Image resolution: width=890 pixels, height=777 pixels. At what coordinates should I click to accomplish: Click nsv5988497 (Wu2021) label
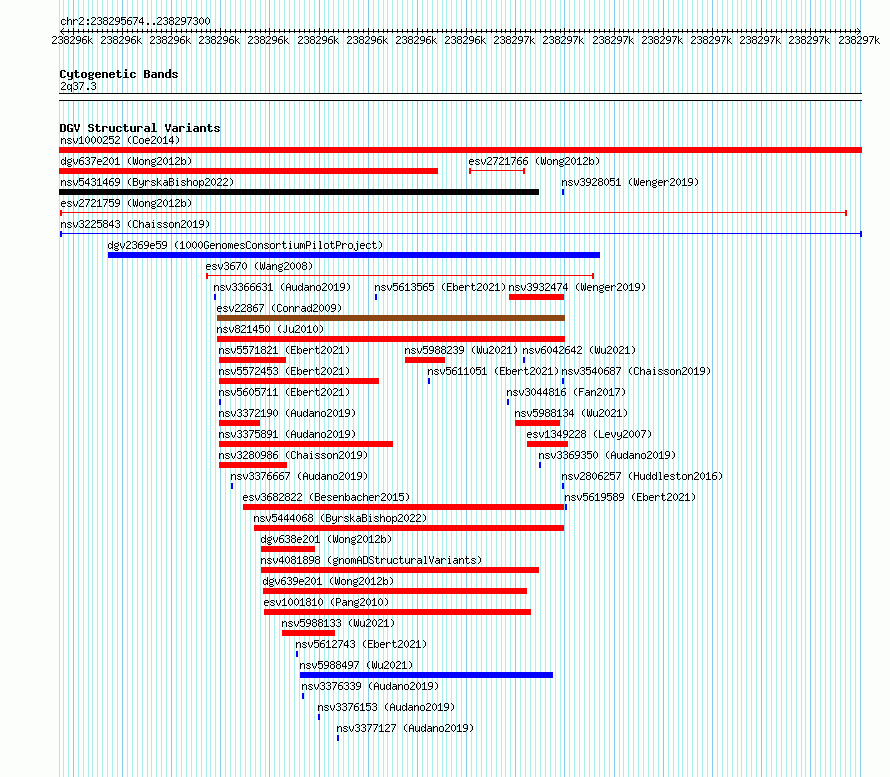(x=356, y=665)
